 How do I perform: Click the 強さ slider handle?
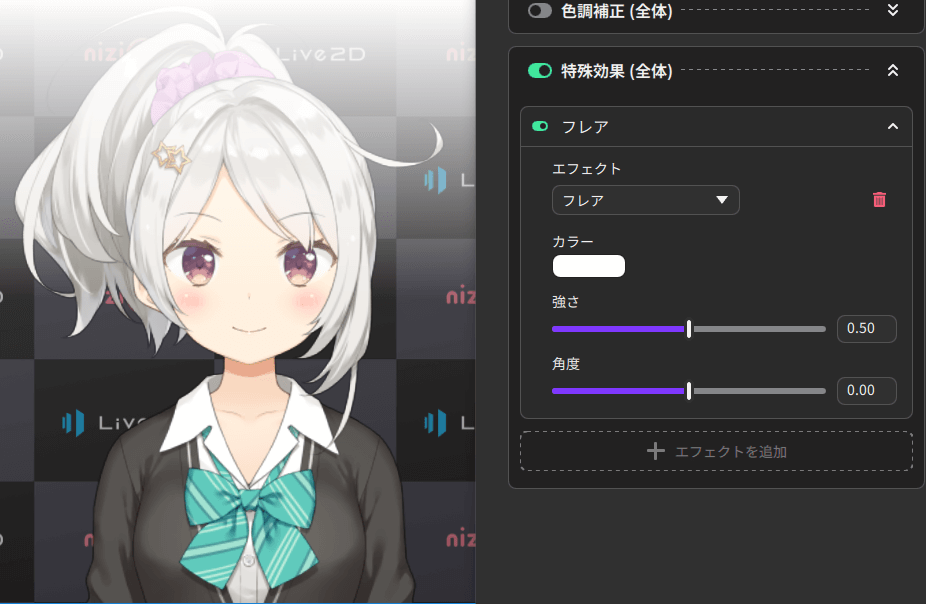(x=689, y=329)
